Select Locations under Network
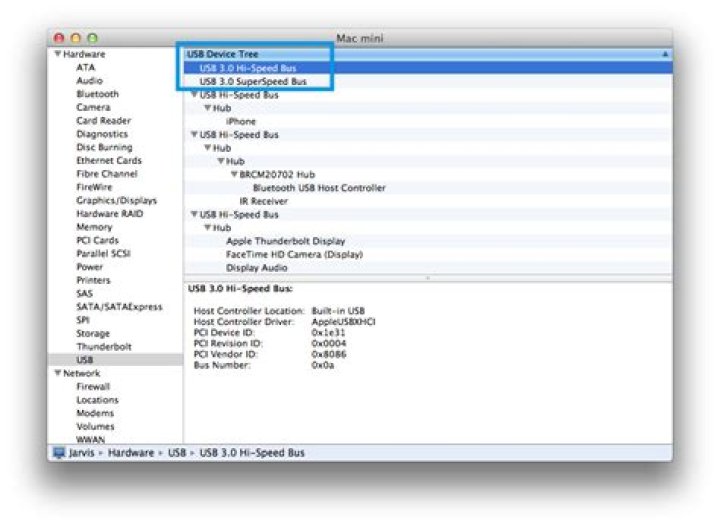Image resolution: width=720 pixels, height=527 pixels. [97, 400]
